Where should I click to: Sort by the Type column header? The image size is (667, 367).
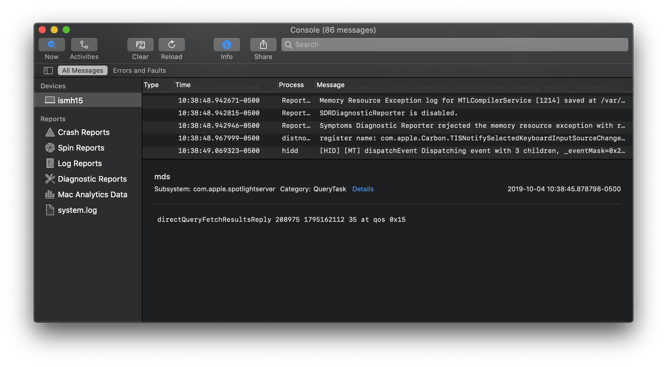coord(151,85)
